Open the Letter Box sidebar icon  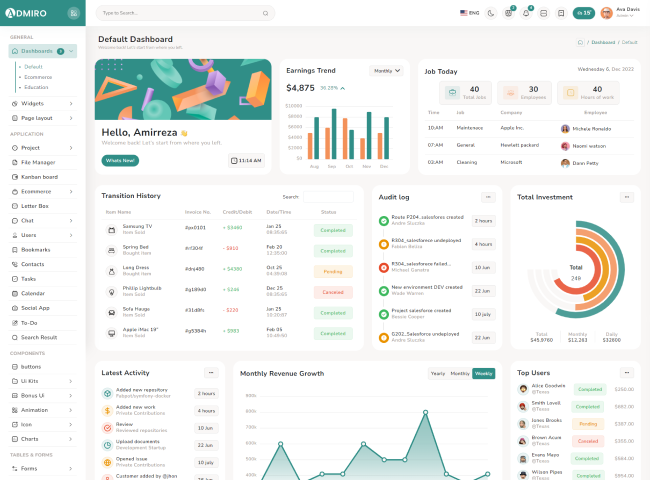click(x=14, y=205)
